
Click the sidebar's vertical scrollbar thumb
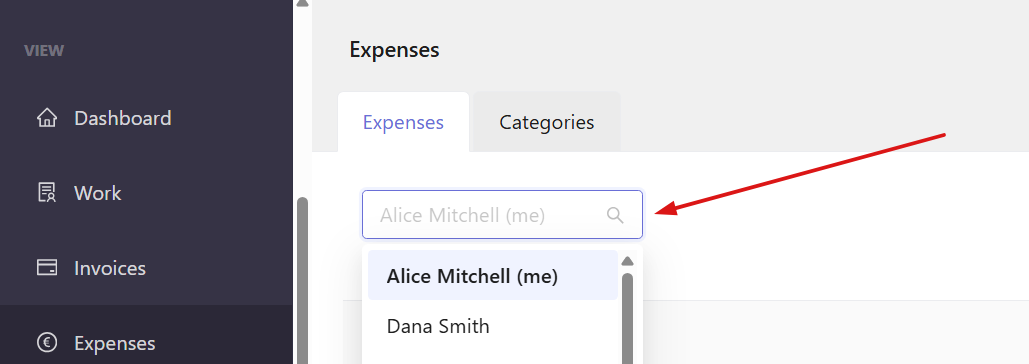pos(303,281)
